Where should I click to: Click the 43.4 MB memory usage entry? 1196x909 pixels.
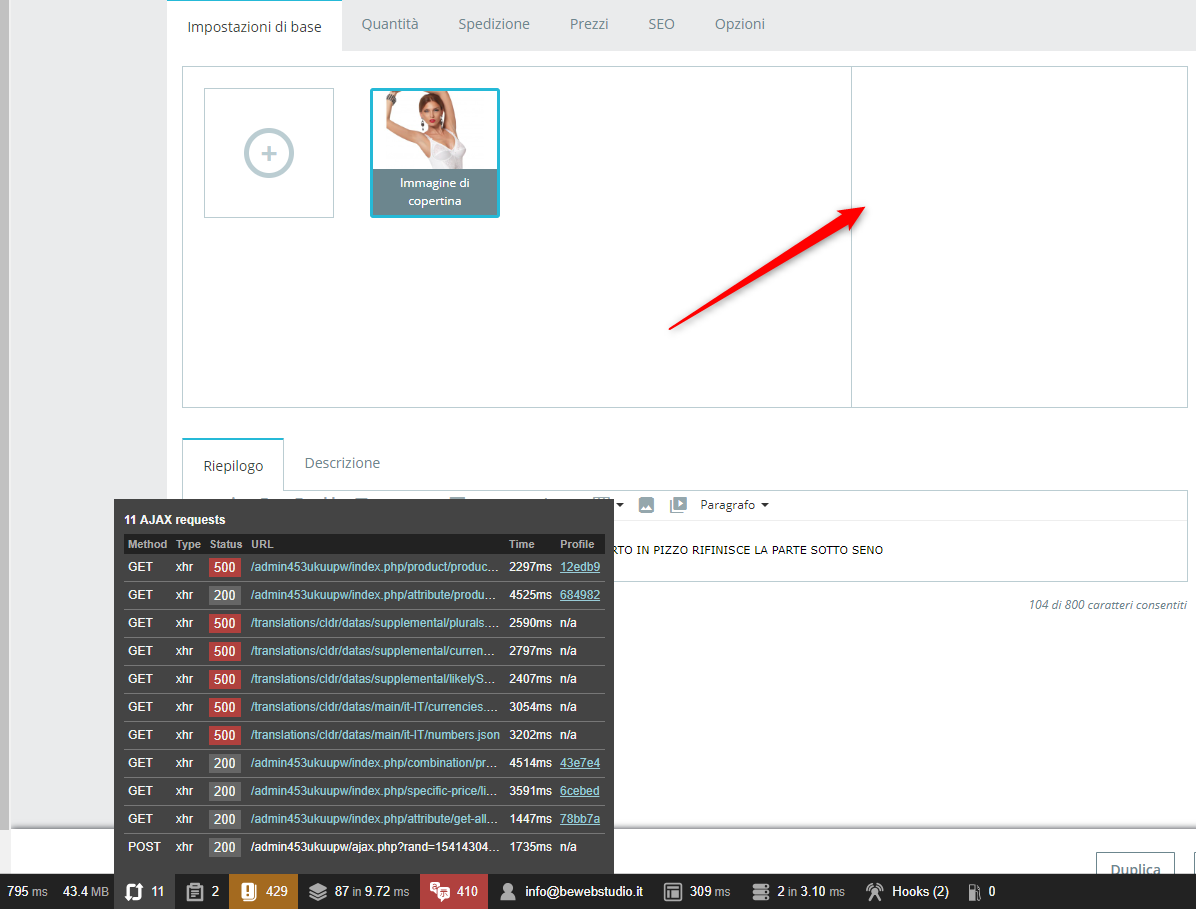(85, 891)
